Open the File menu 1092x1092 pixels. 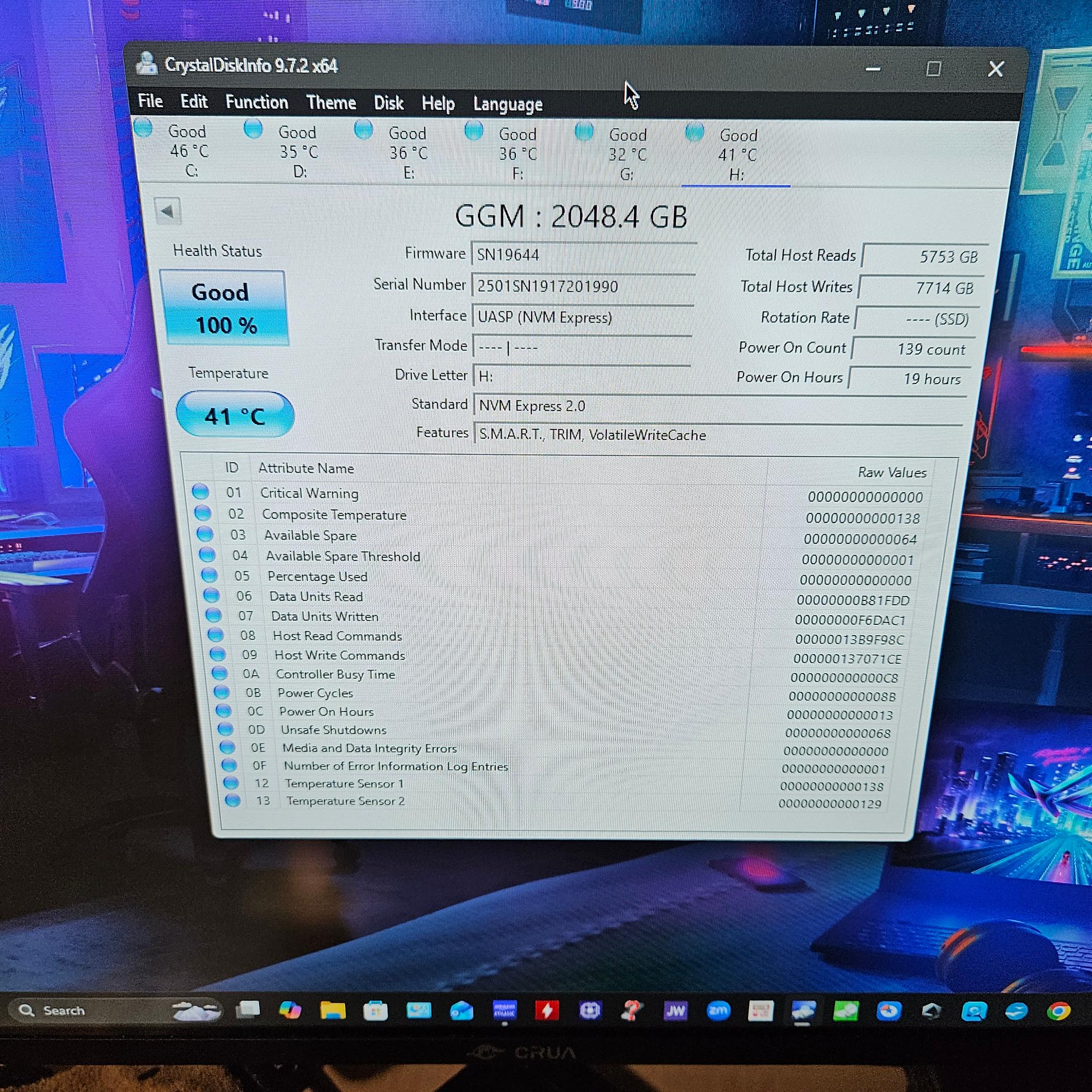pyautogui.click(x=150, y=101)
